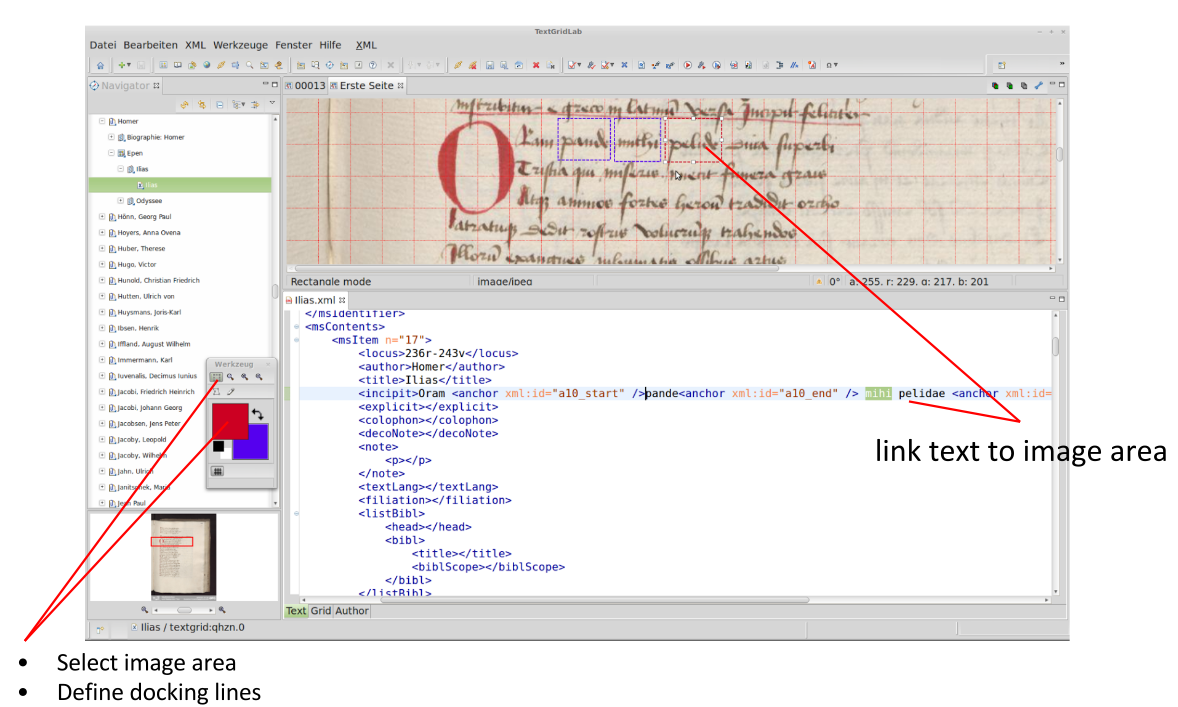Close the Erste Seite tab
Screen dimensions: 1178x707
tap(401, 86)
